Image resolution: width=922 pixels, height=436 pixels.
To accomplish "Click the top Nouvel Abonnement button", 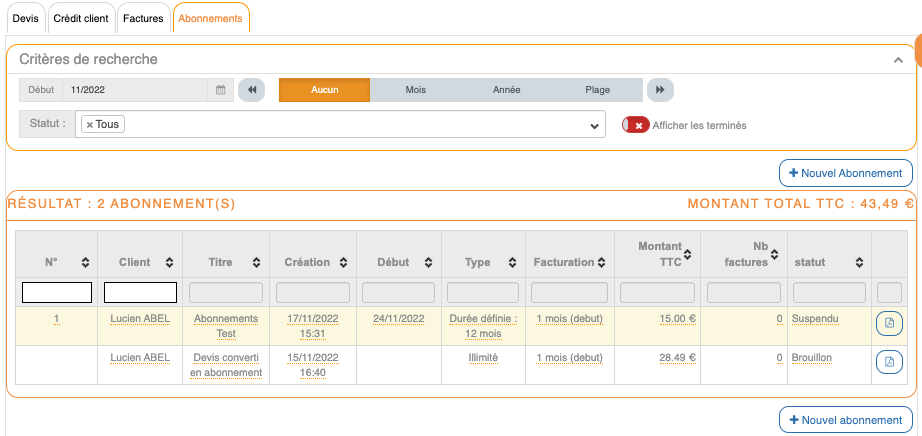I will click(845, 173).
